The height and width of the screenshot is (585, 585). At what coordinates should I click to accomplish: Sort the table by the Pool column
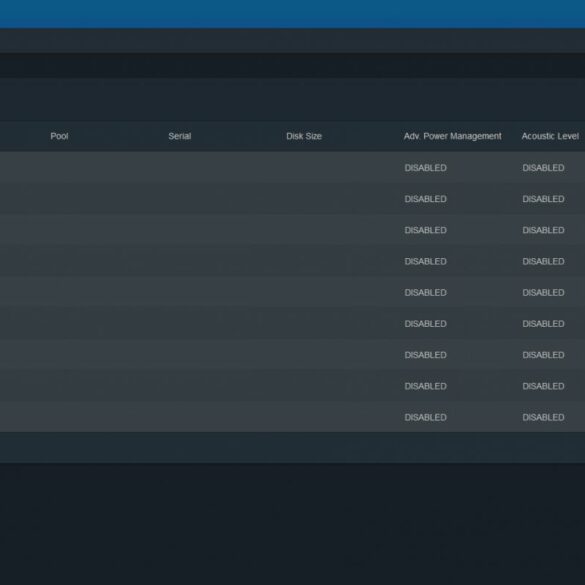tap(59, 136)
